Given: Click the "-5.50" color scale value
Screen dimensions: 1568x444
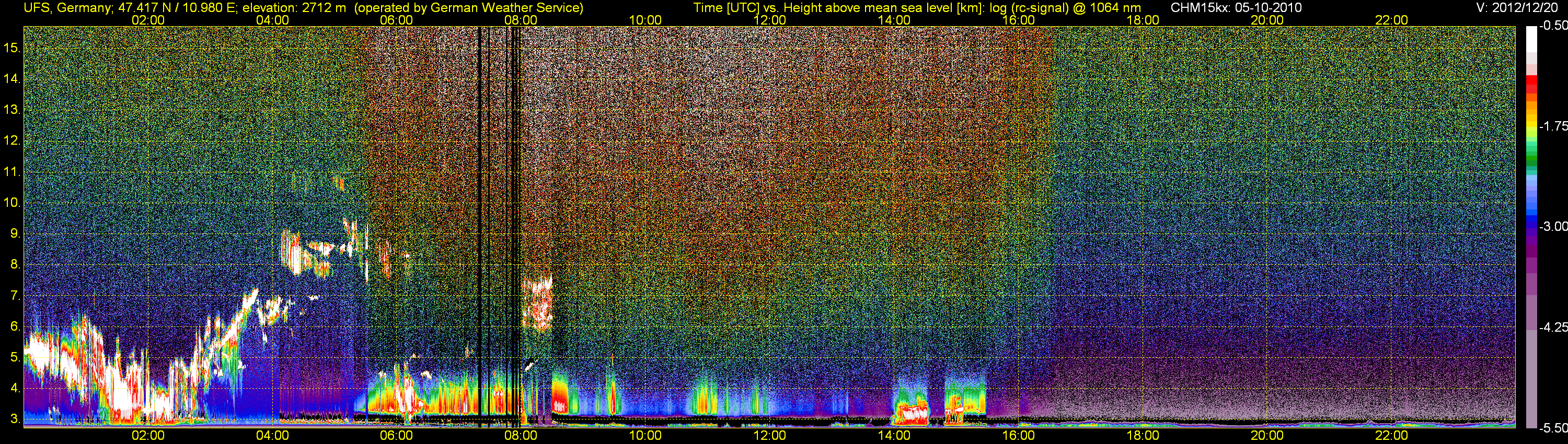Looking at the screenshot, I should pos(1553,428).
